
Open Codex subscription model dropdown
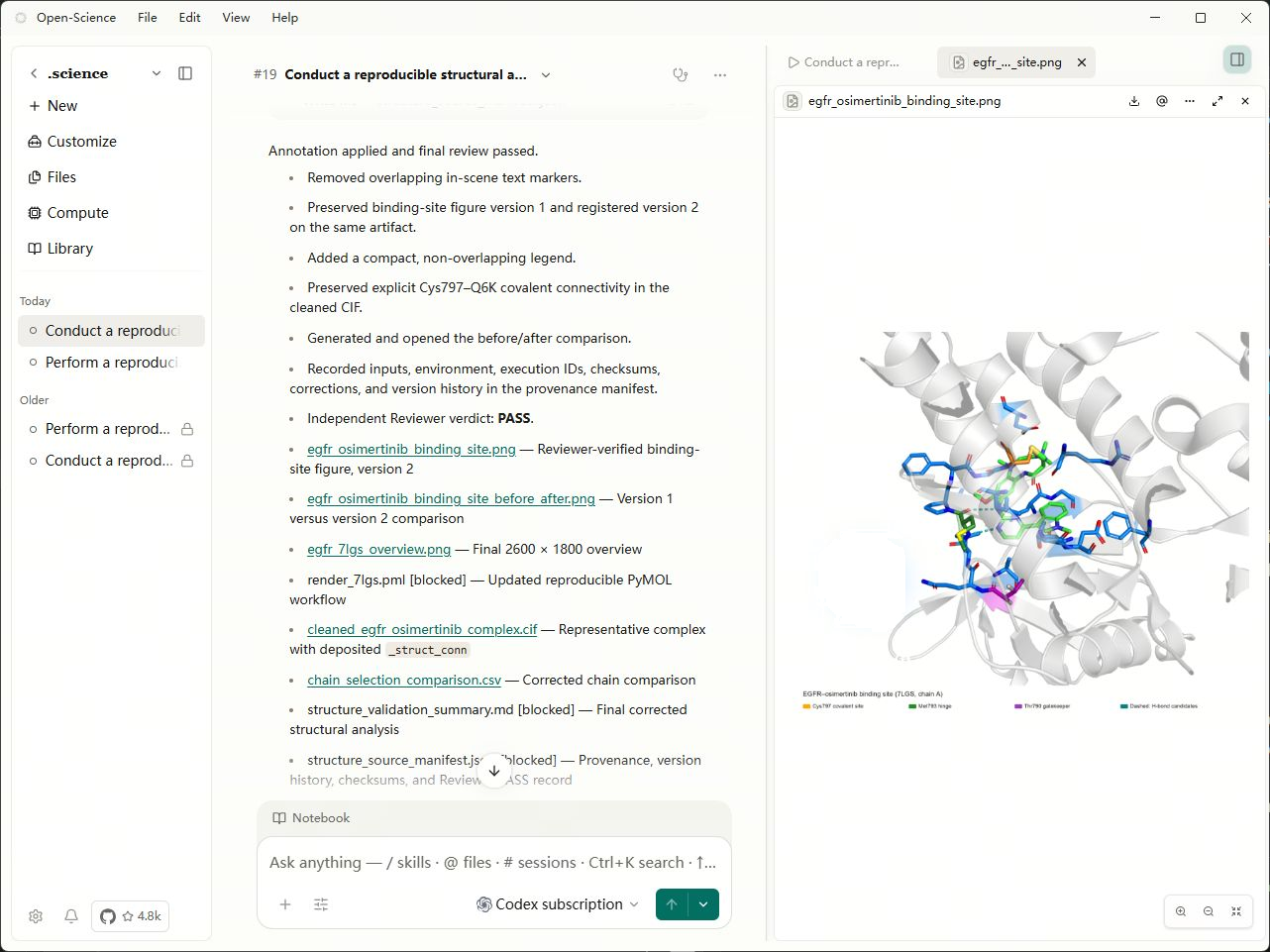click(x=558, y=904)
